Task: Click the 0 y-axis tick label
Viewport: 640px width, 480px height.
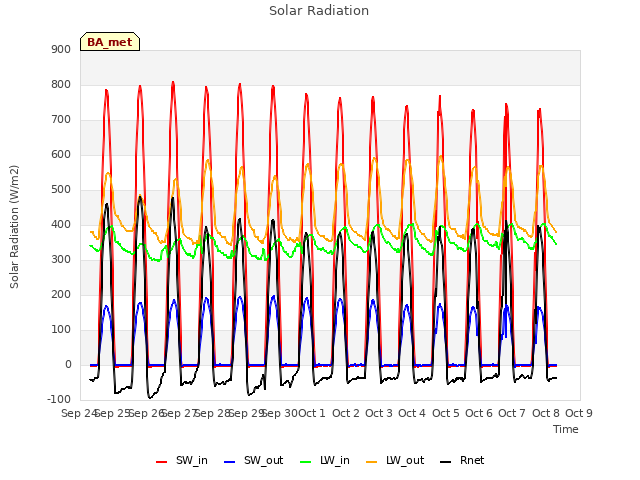Action: (68, 365)
